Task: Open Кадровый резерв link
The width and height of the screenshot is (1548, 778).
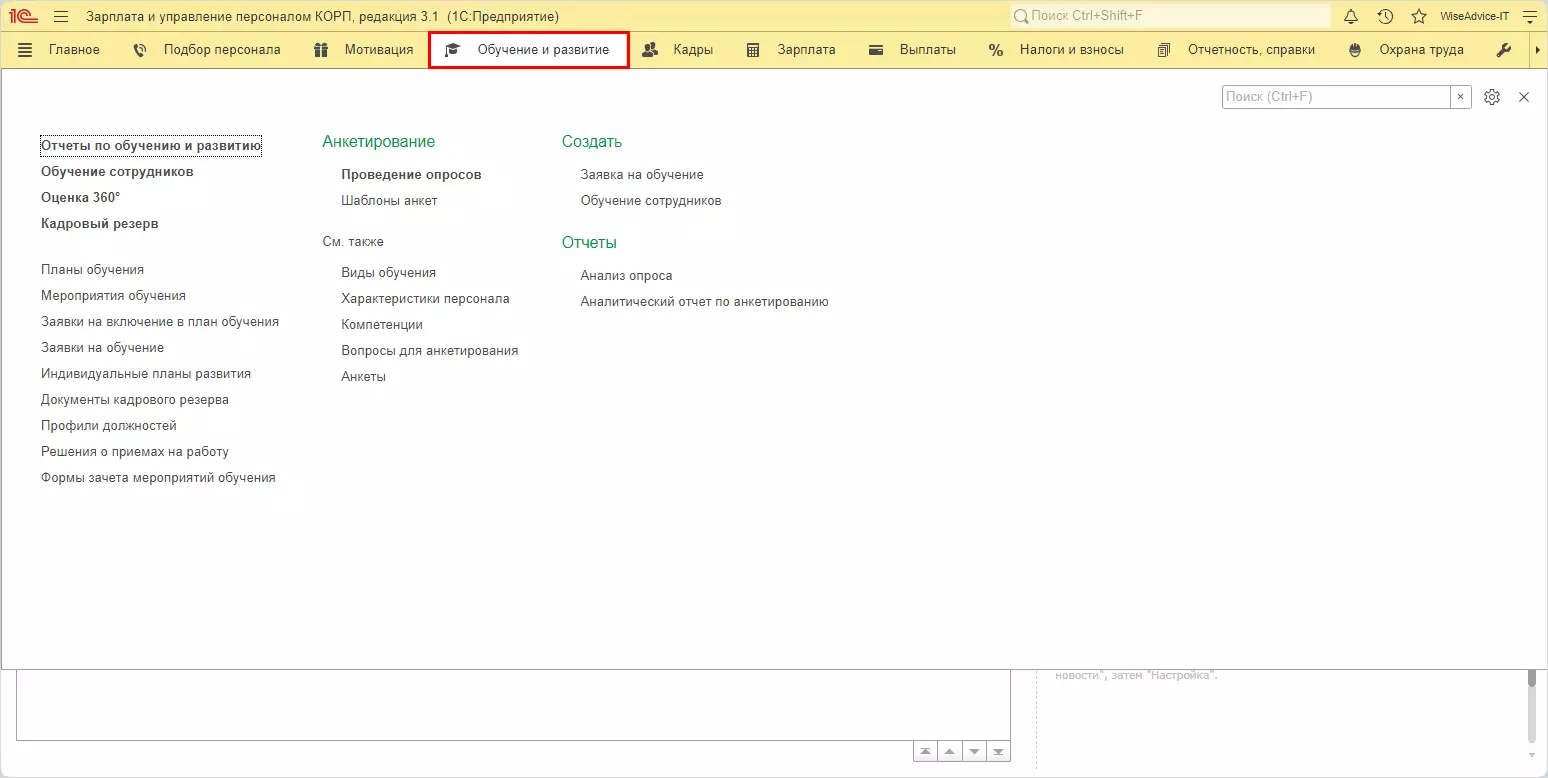Action: 99,224
